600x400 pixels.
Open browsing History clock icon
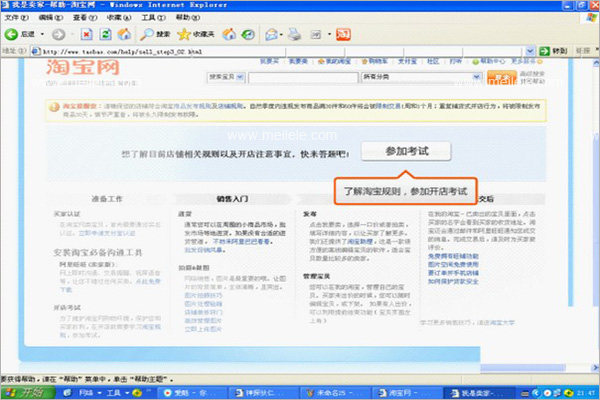tap(248, 34)
